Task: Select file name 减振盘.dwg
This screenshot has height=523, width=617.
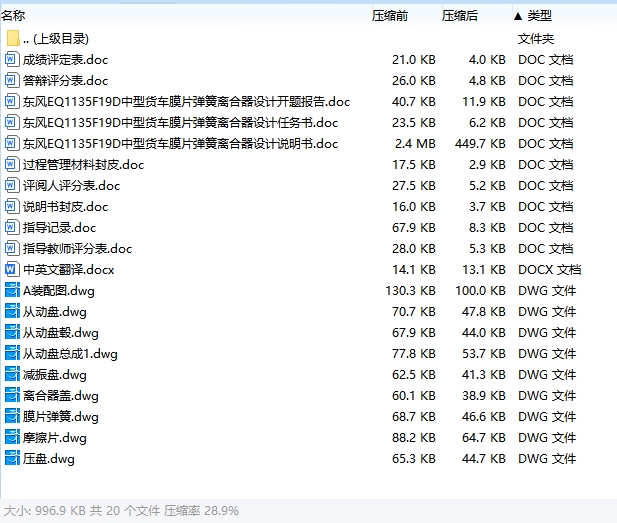Action: tap(55, 375)
